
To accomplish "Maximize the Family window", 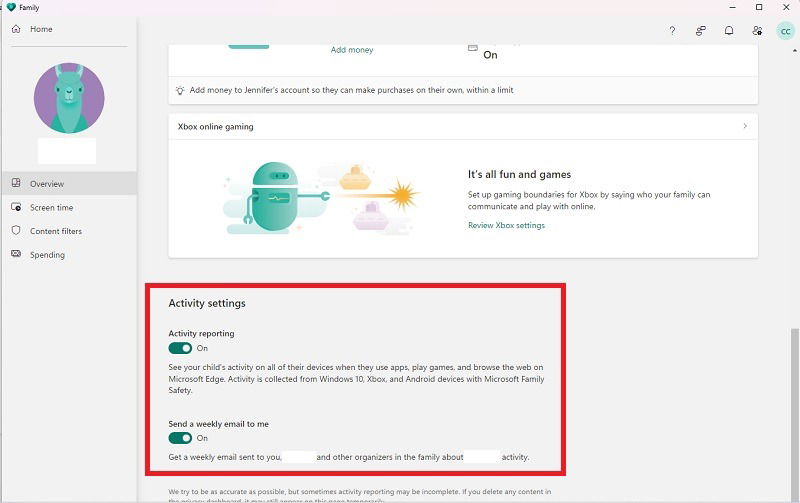I will pyautogui.click(x=759, y=7).
